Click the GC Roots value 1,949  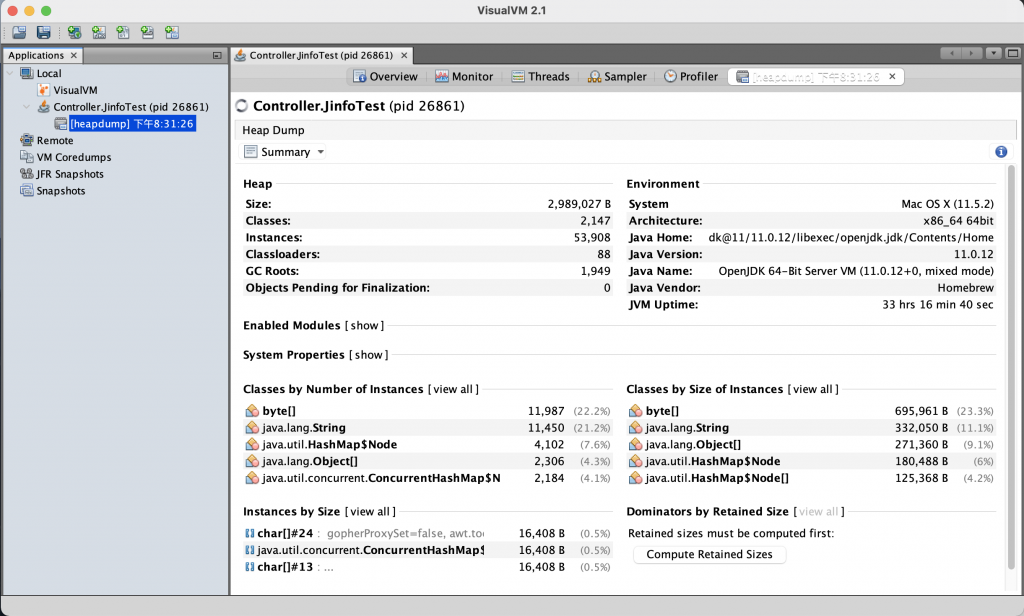click(x=596, y=271)
